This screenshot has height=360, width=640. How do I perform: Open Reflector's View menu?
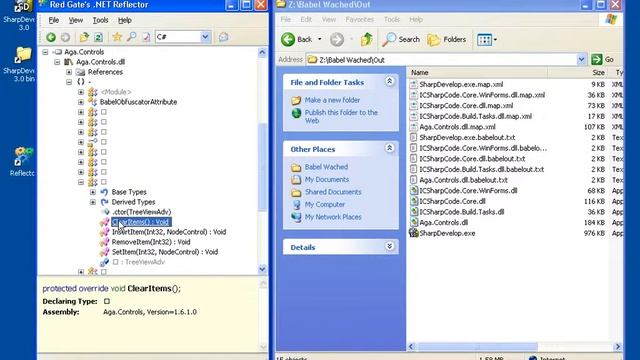pyautogui.click(x=76, y=20)
